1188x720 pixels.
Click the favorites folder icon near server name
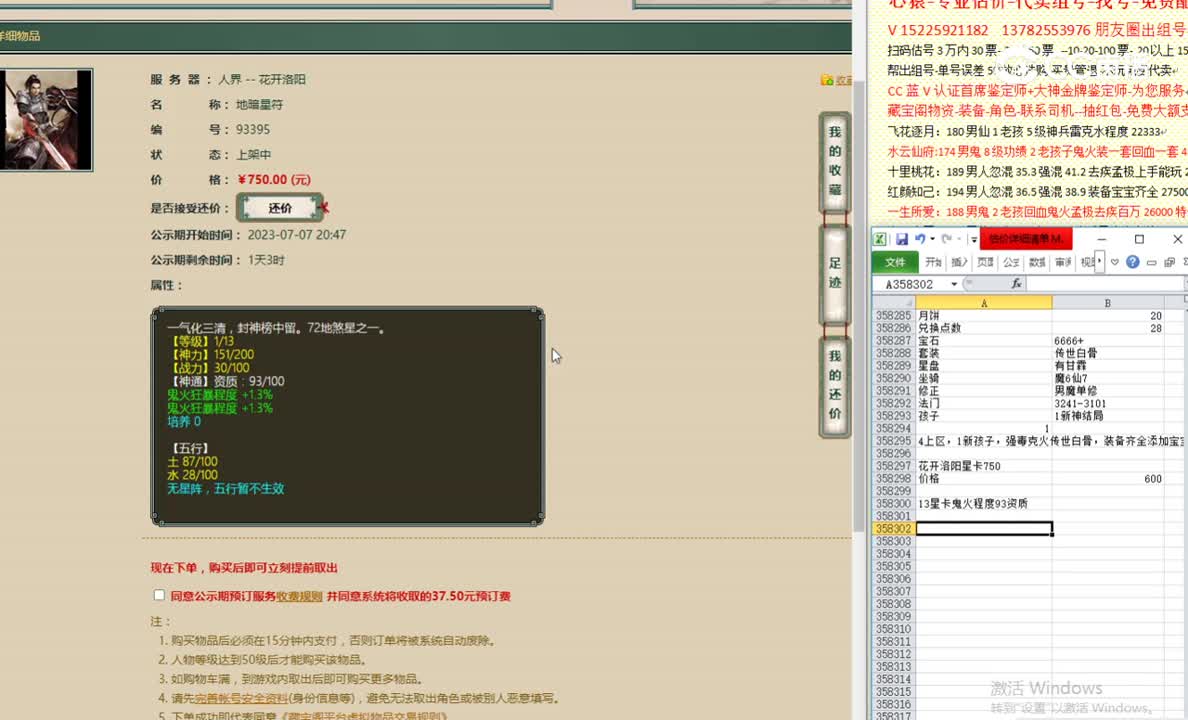click(827, 80)
